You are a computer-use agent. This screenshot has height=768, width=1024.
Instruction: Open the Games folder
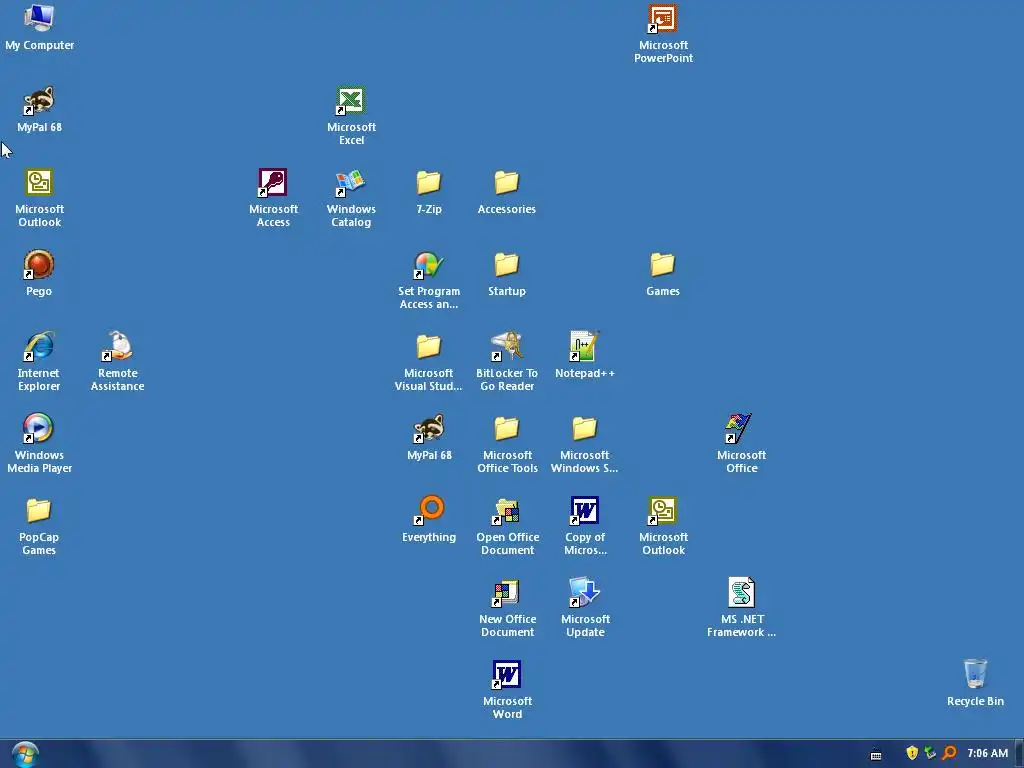663,274
